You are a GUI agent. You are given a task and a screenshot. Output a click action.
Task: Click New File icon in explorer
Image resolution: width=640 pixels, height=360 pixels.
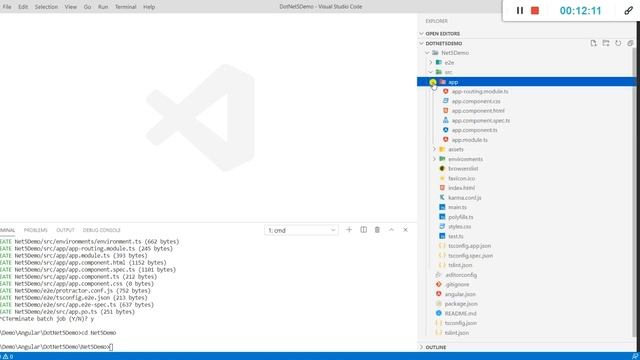[593, 43]
